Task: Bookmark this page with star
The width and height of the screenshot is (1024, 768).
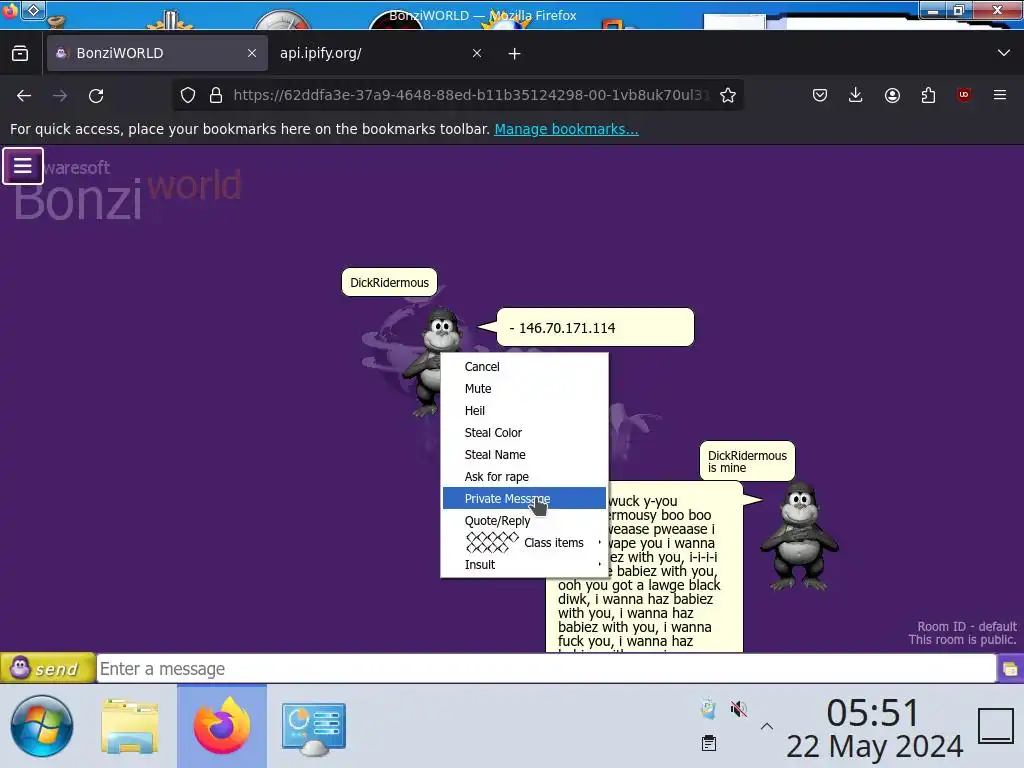Action: pyautogui.click(x=728, y=95)
